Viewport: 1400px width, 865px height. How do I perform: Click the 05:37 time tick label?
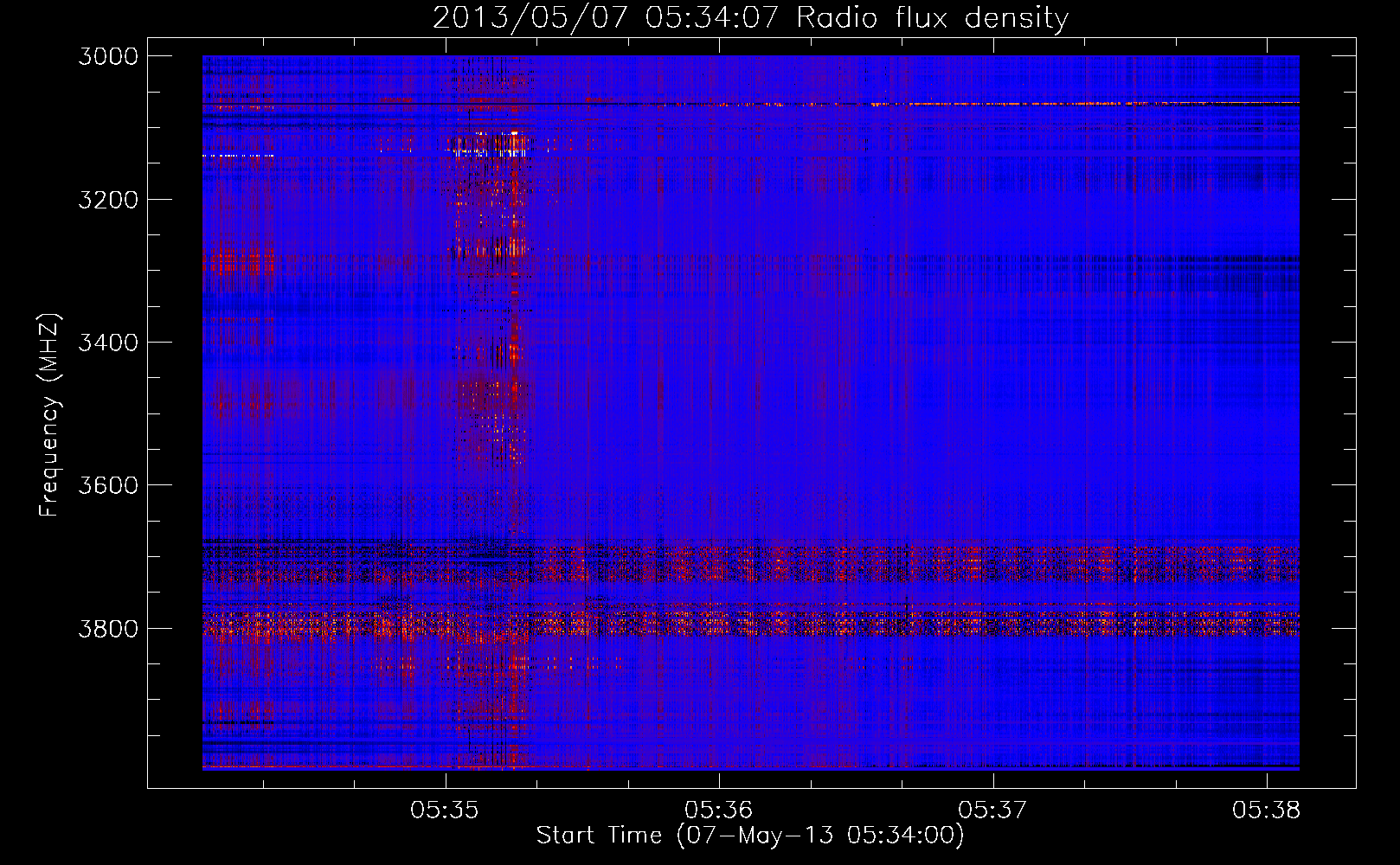(x=992, y=811)
